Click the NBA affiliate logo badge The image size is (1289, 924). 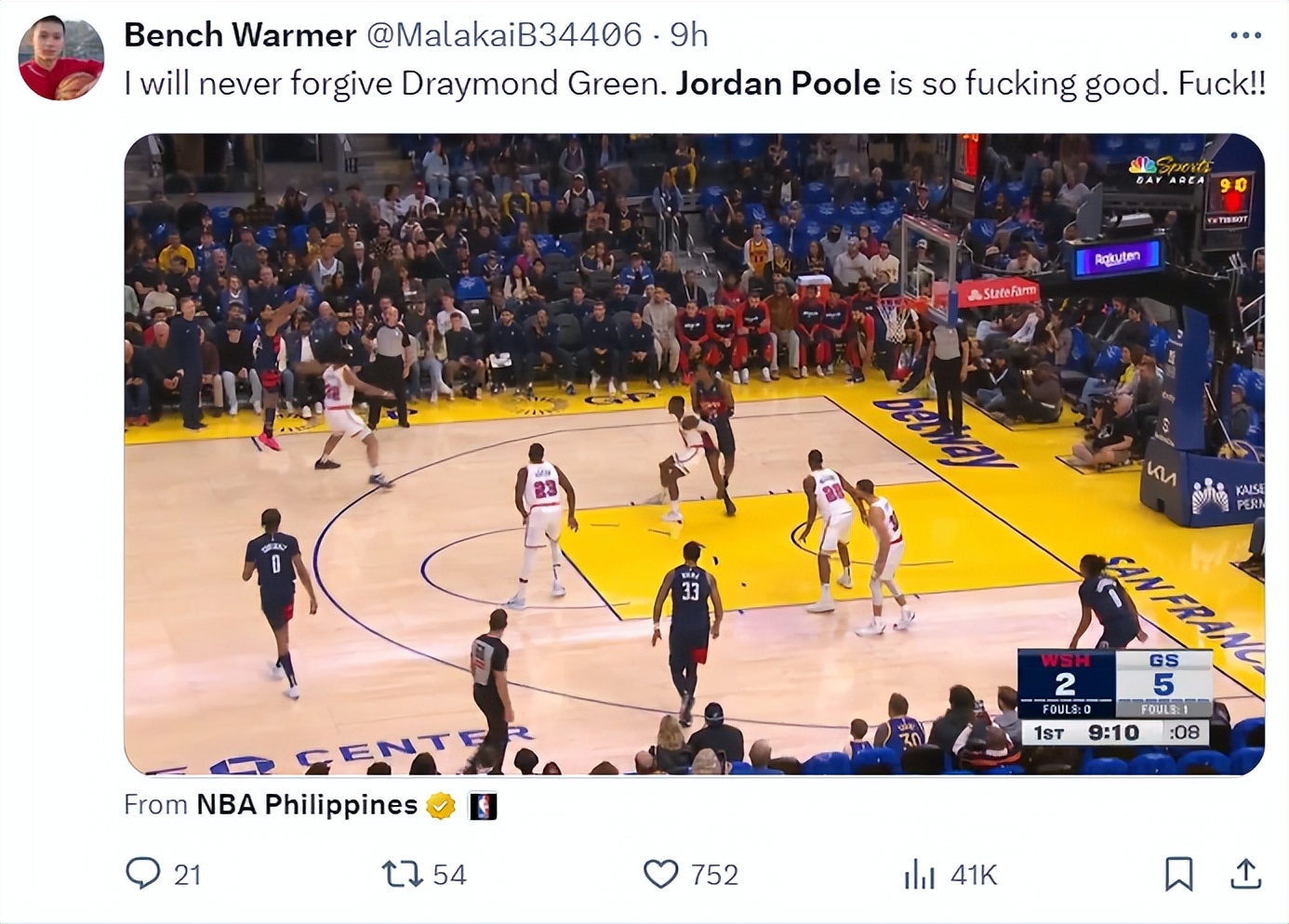coord(482,805)
